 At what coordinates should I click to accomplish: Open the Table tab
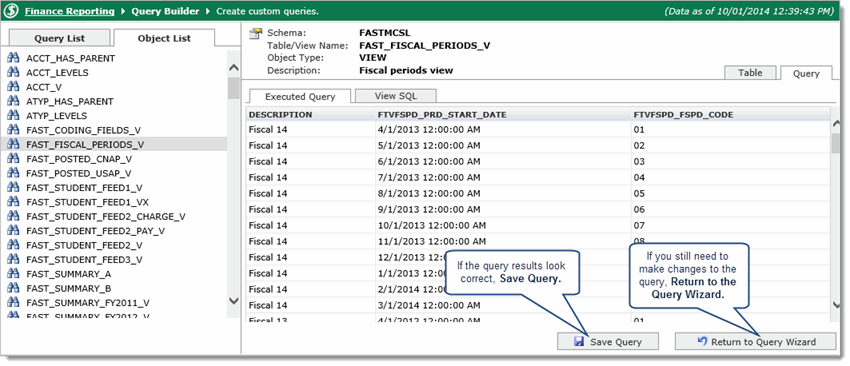pyautogui.click(x=750, y=73)
